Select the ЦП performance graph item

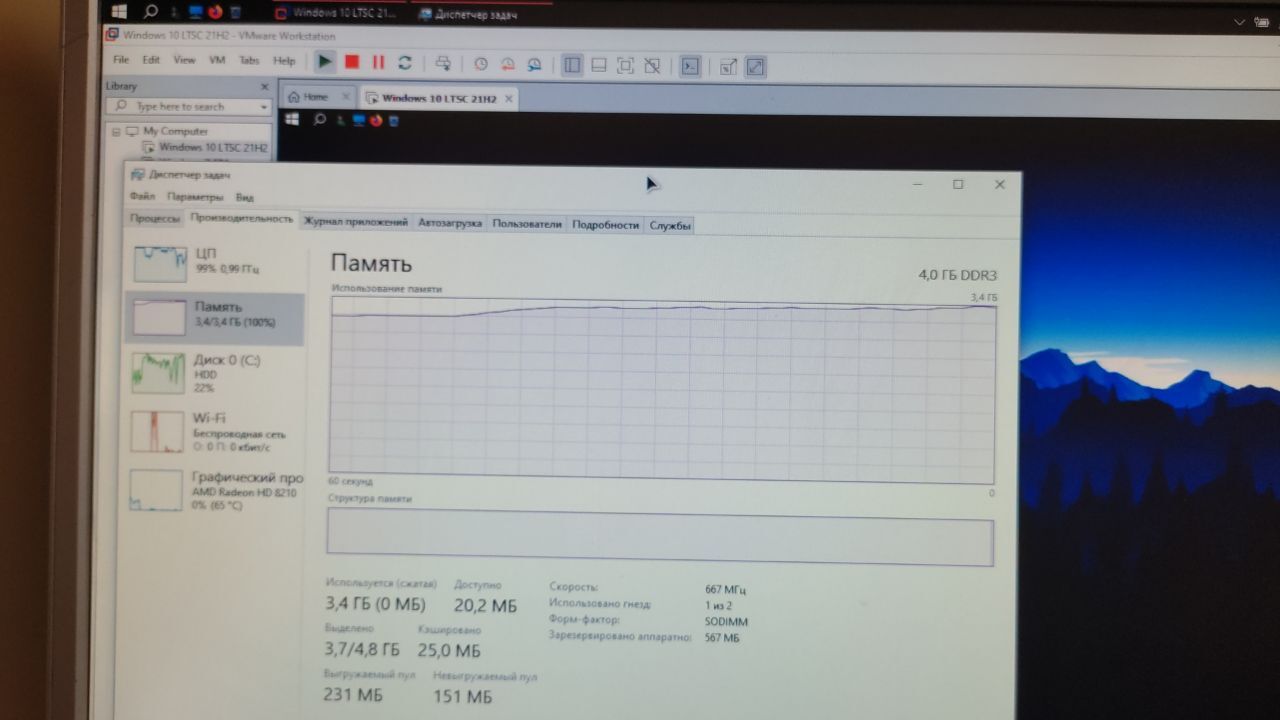[x=214, y=262]
